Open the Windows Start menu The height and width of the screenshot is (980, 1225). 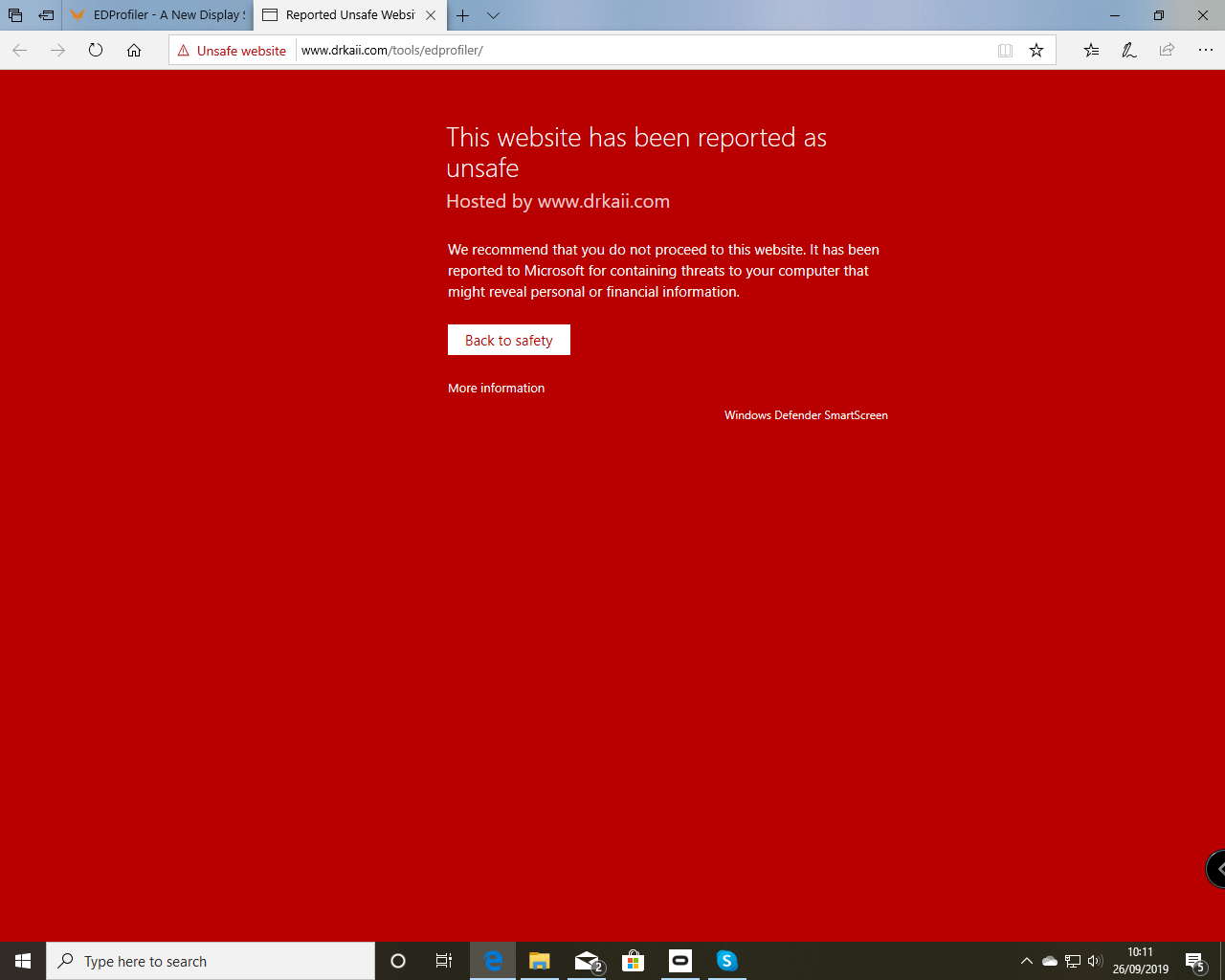[23, 961]
